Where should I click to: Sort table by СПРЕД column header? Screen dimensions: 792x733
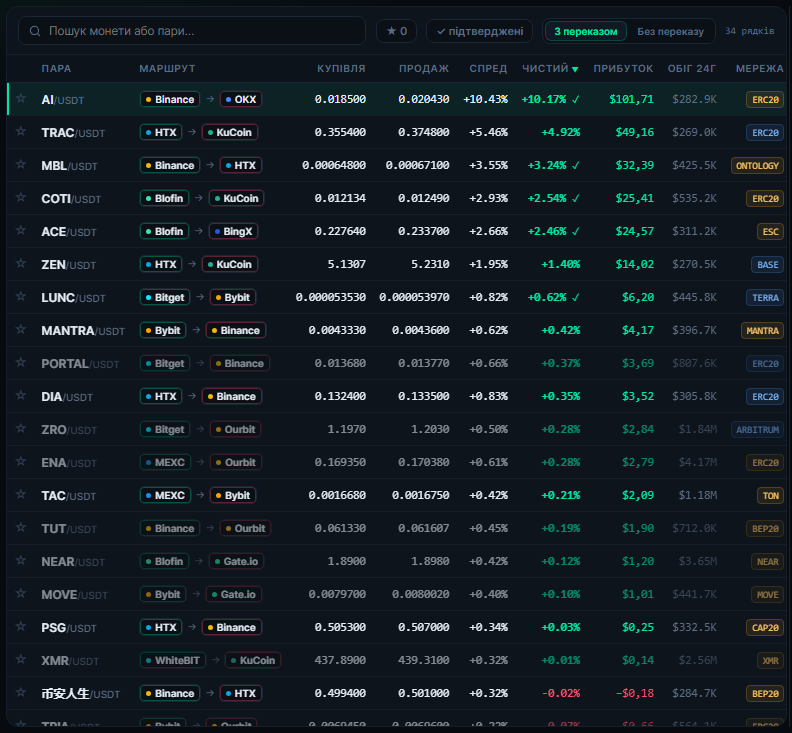[x=488, y=69]
